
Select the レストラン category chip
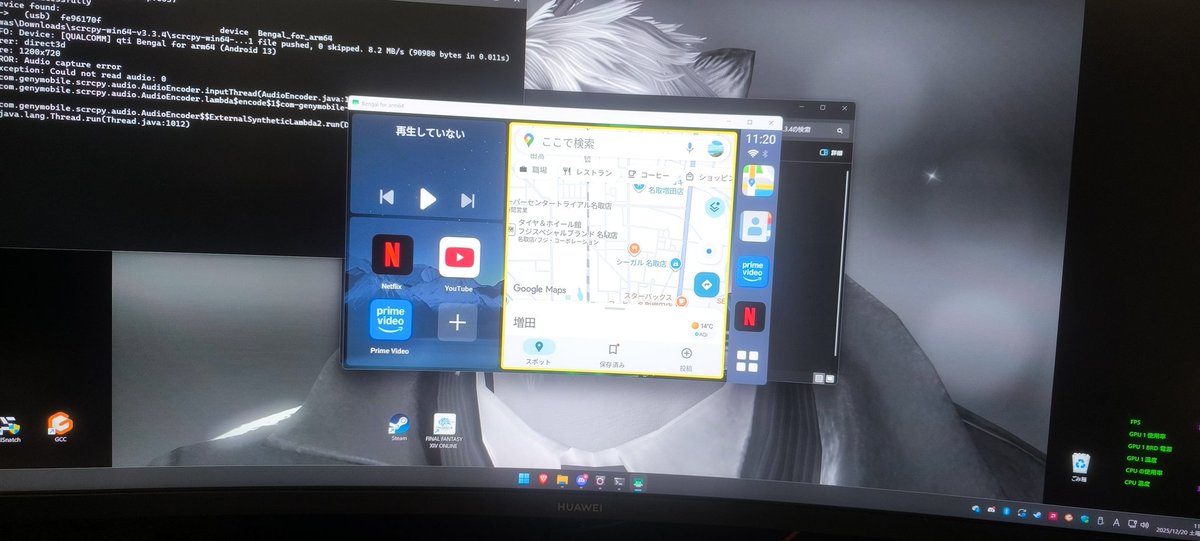coord(588,172)
